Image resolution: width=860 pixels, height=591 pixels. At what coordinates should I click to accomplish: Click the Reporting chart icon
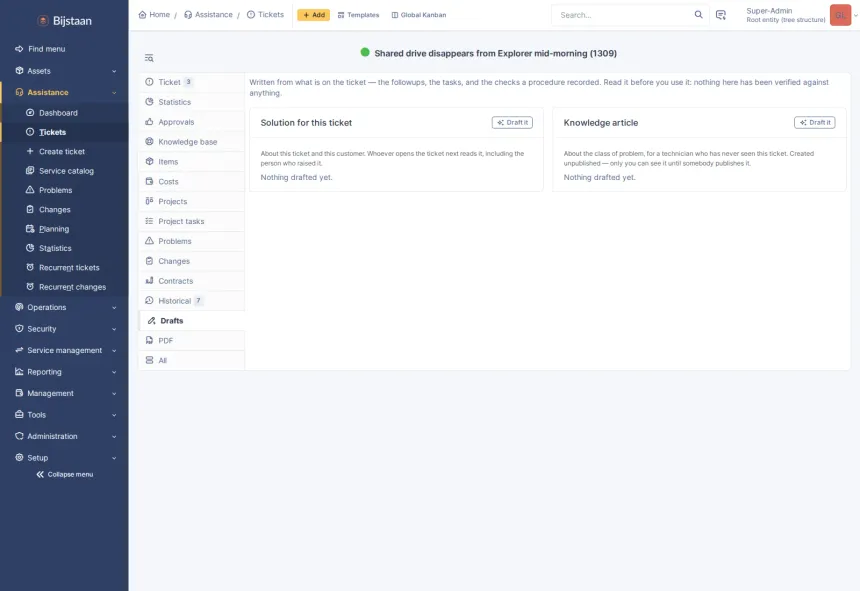[19, 371]
